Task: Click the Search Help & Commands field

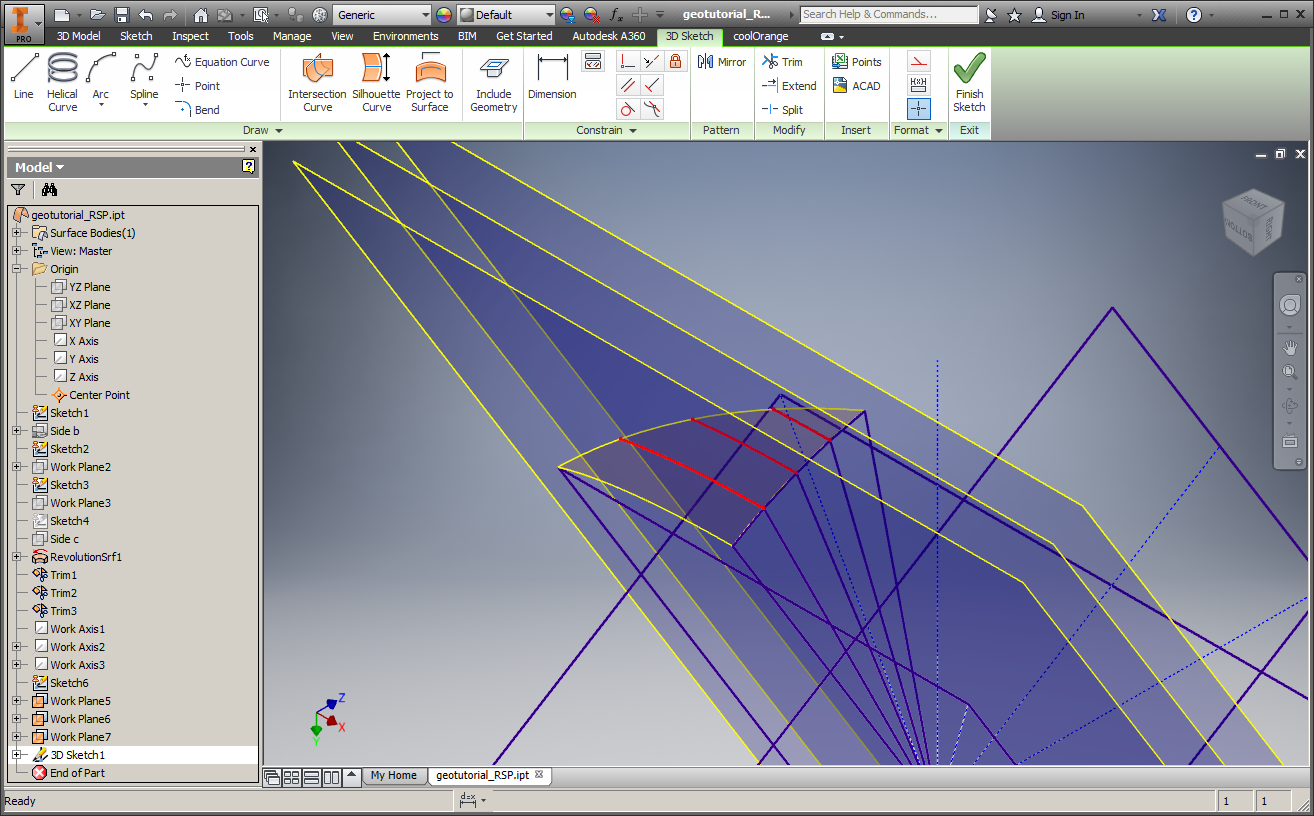Action: tap(889, 15)
